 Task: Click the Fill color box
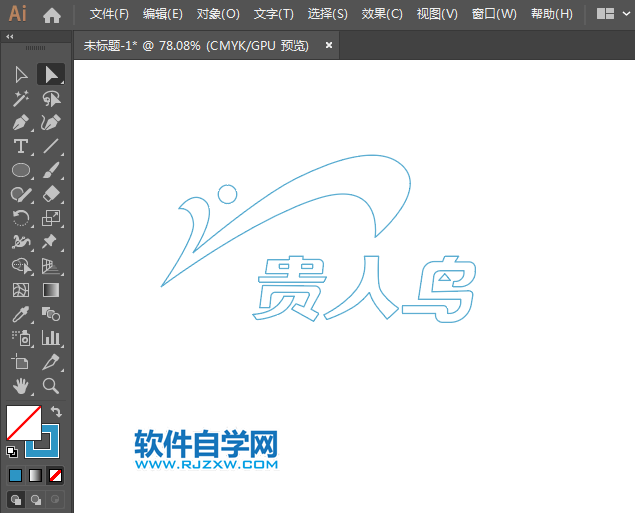(x=24, y=423)
